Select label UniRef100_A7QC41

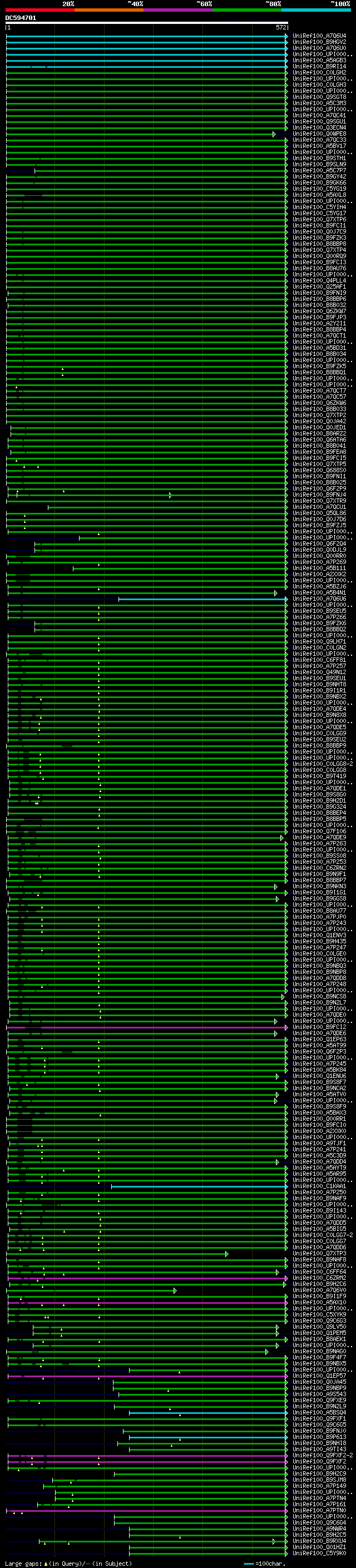(319, 115)
